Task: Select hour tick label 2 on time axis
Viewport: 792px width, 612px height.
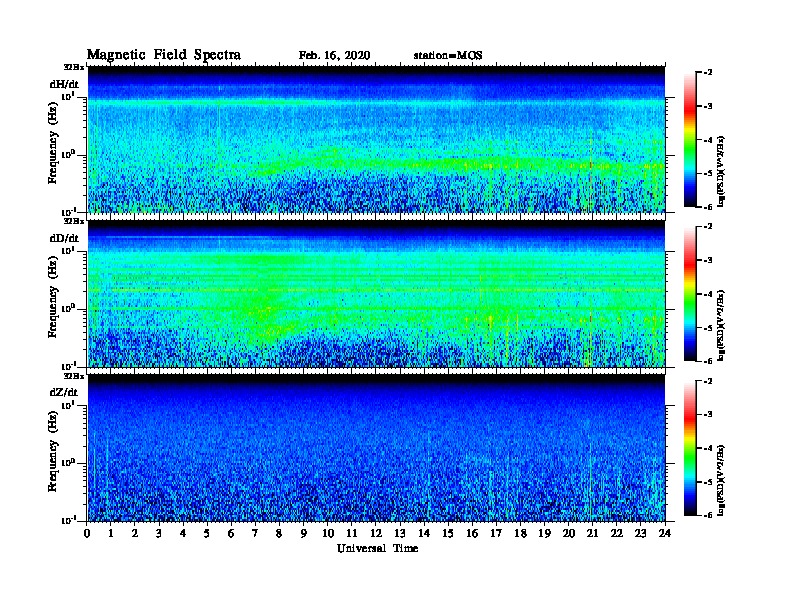Action: tap(135, 533)
